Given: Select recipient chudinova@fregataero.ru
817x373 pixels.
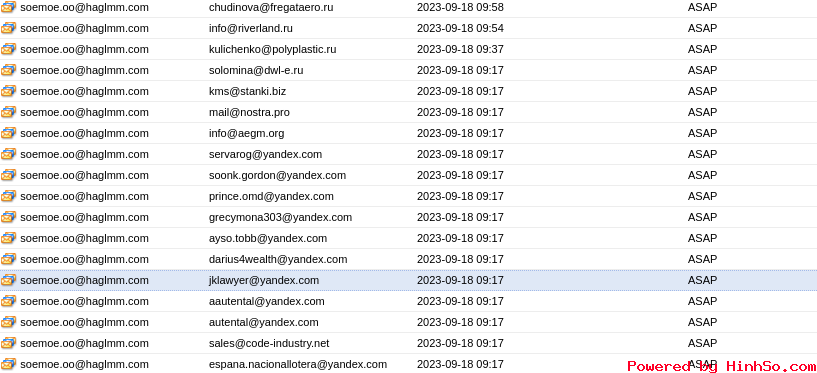Looking at the screenshot, I should tap(271, 7).
